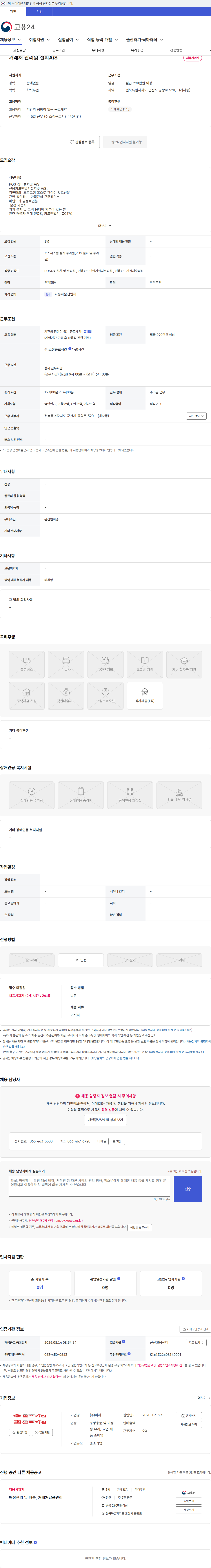The width and height of the screenshot is (211, 1568).
Task: Click the 서류 selection method tile
Action: (32, 960)
